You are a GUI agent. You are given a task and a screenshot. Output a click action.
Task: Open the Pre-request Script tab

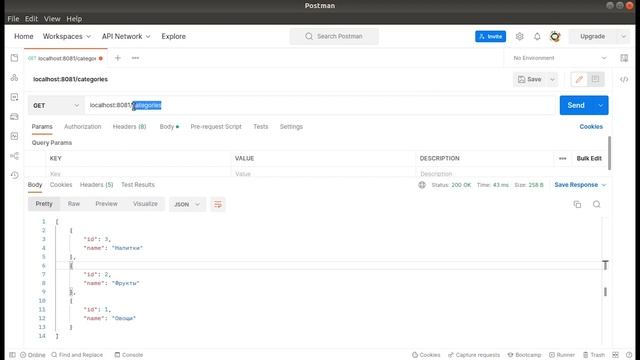pyautogui.click(x=216, y=127)
